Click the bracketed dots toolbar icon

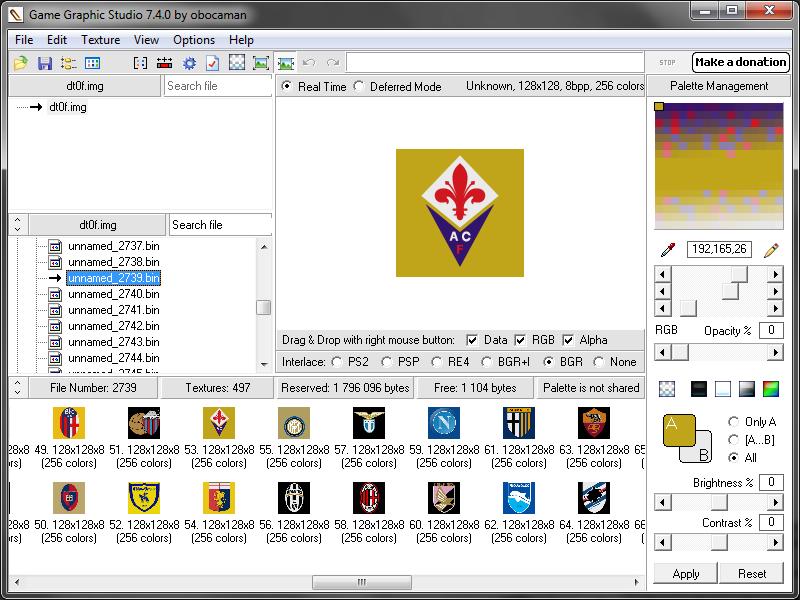(140, 63)
